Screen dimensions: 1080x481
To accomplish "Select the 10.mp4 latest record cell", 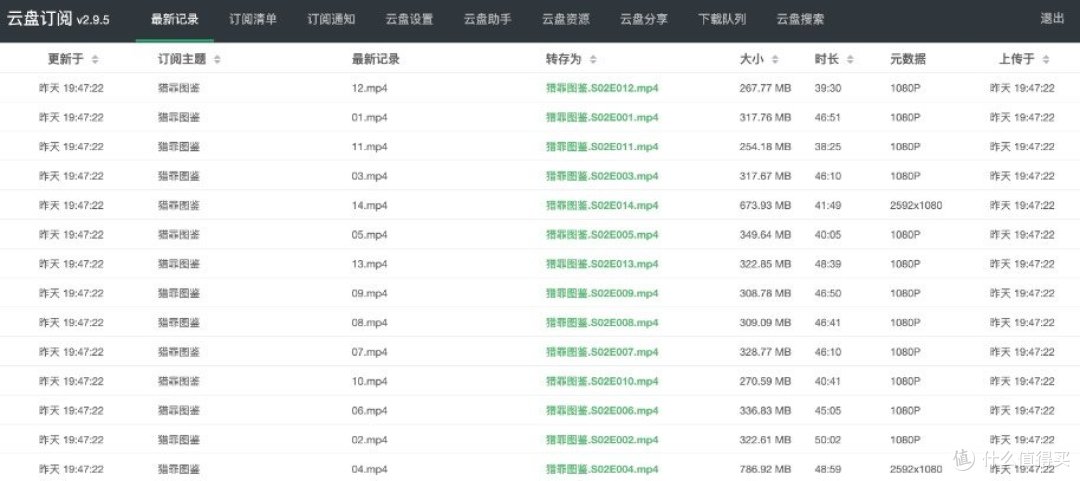I will tap(369, 381).
